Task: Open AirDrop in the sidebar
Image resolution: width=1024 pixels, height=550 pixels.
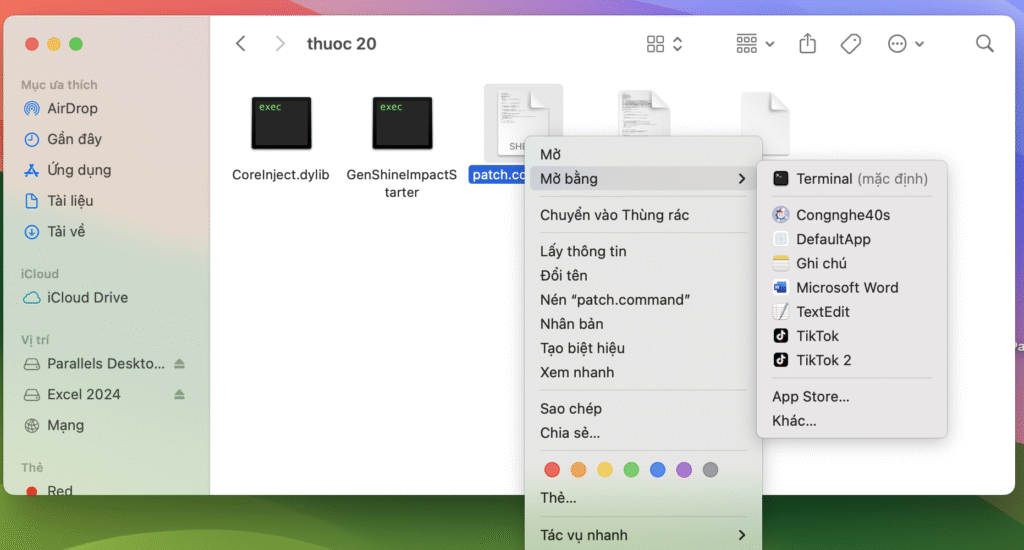Action: pyautogui.click(x=72, y=108)
